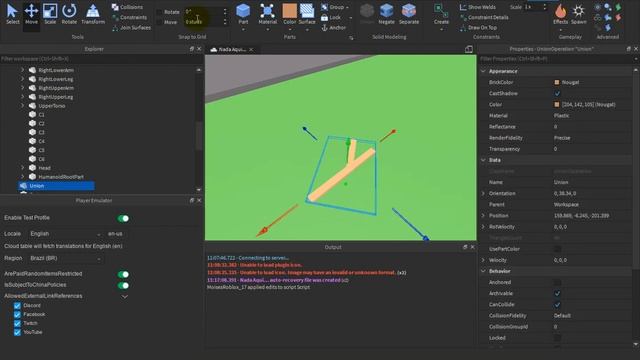Image resolution: width=640 pixels, height=360 pixels.
Task: Select the Union item in Explorer
Action: coord(56,186)
